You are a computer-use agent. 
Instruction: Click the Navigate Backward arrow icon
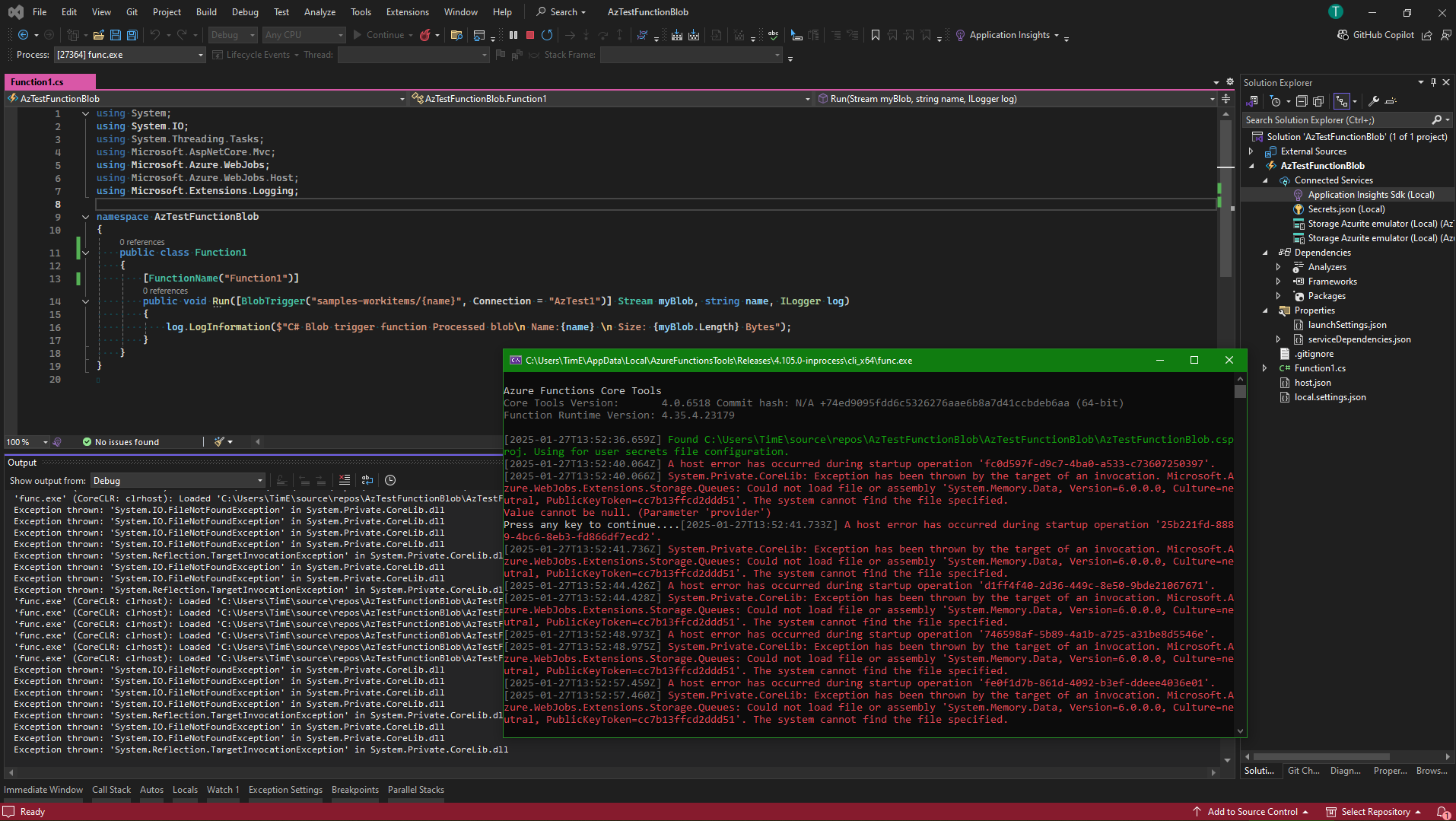[x=23, y=35]
